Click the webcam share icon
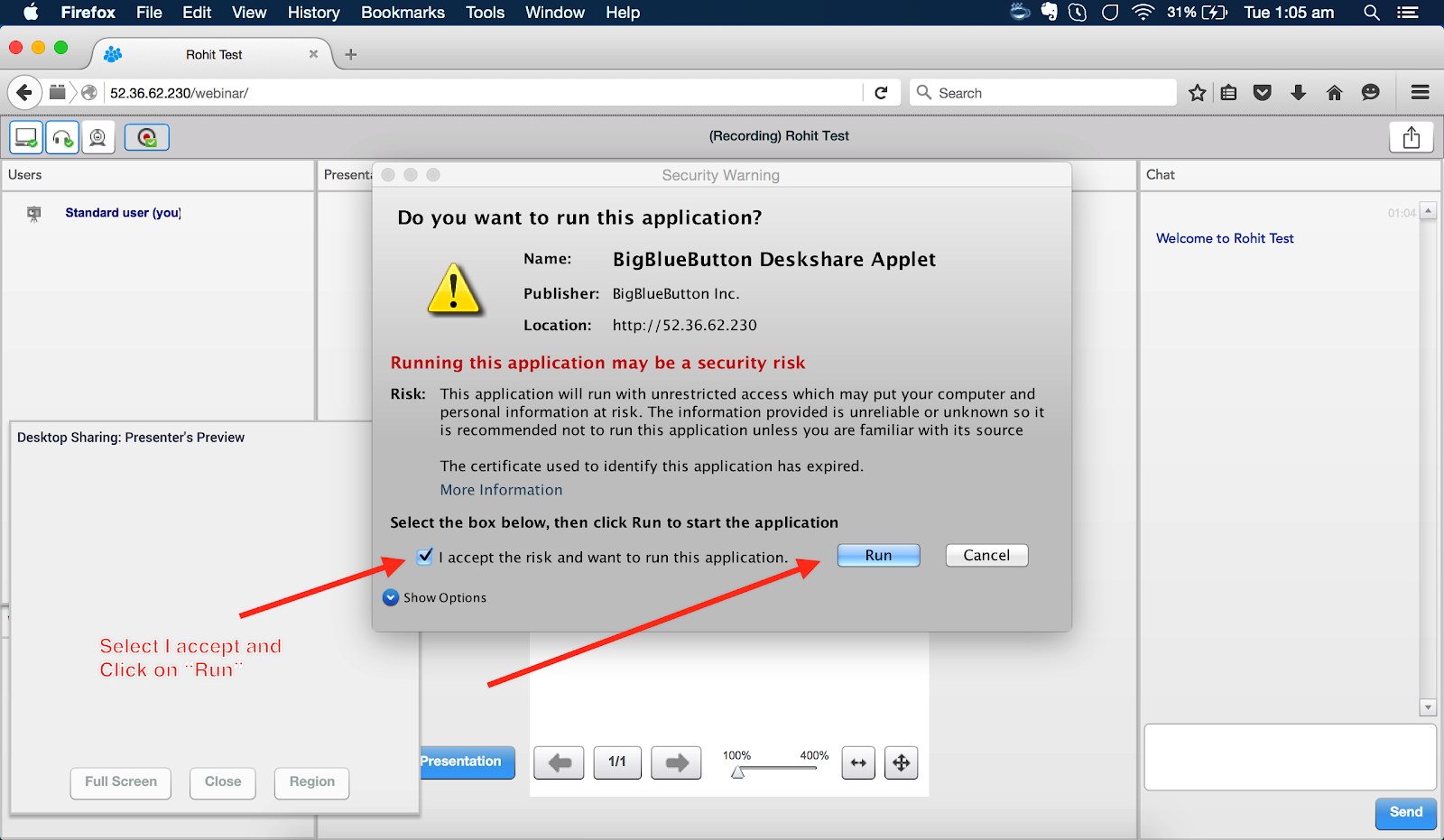1444x840 pixels. [97, 137]
